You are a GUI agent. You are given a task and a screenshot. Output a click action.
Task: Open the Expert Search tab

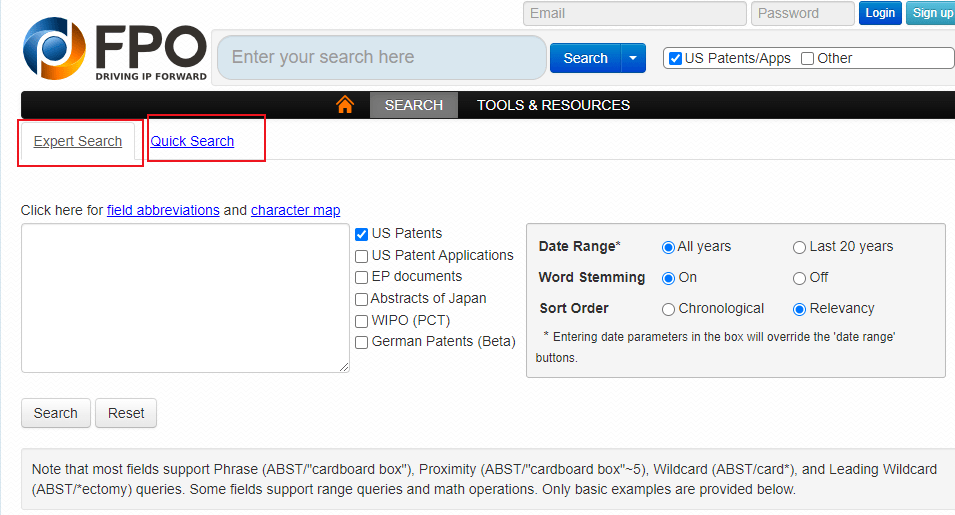click(78, 141)
